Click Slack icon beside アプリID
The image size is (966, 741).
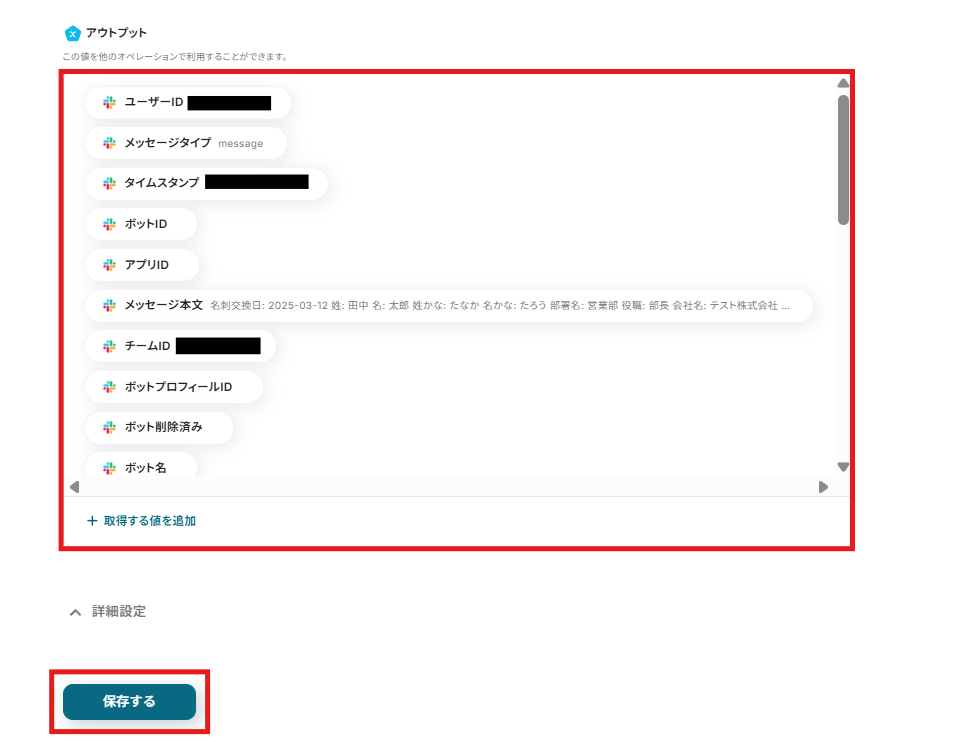110,265
